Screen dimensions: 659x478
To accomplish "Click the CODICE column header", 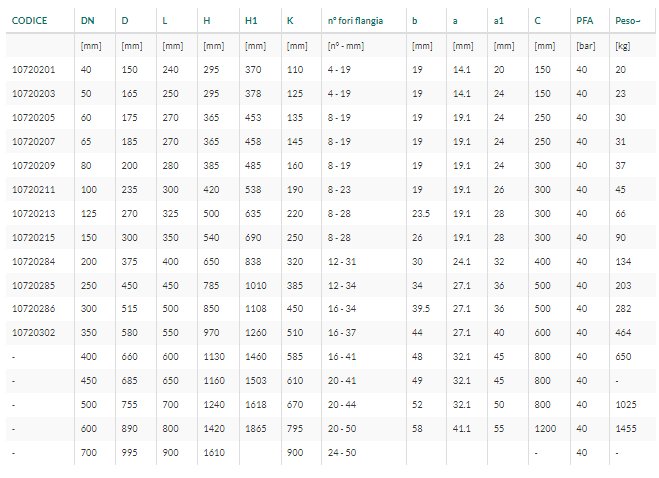I will tap(29, 21).
